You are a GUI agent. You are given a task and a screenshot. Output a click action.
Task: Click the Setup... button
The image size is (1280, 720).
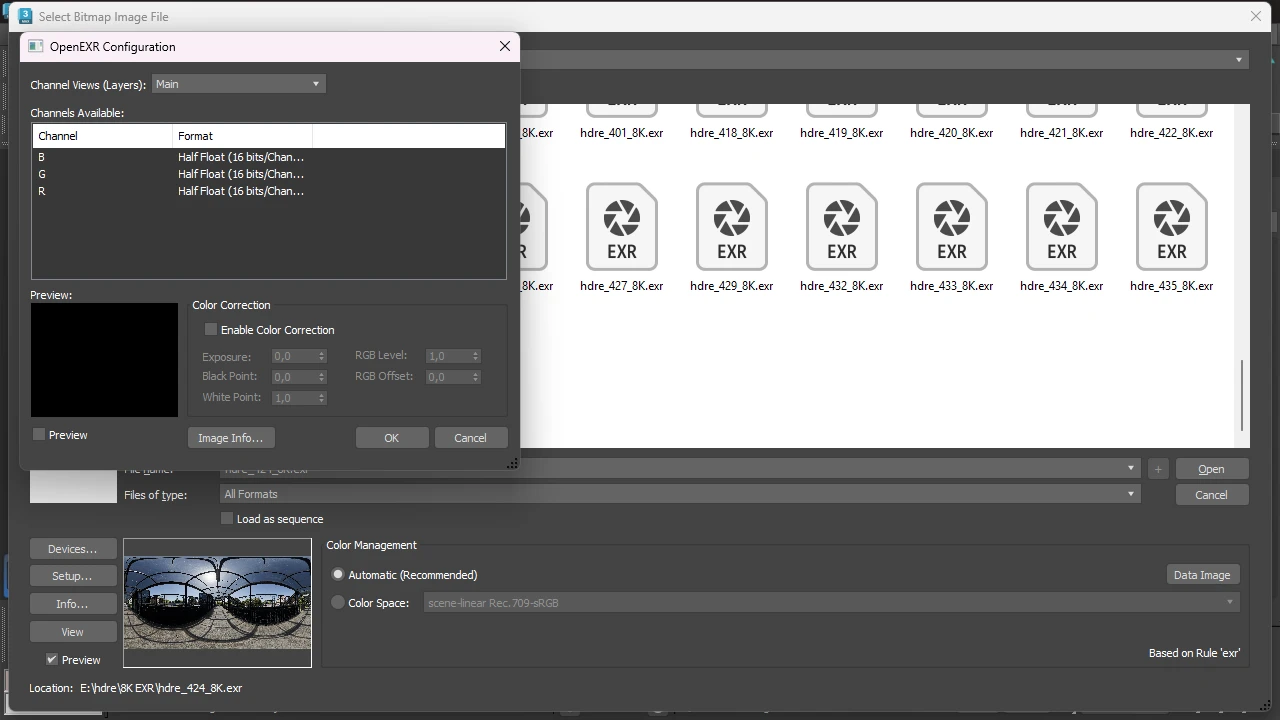point(73,576)
